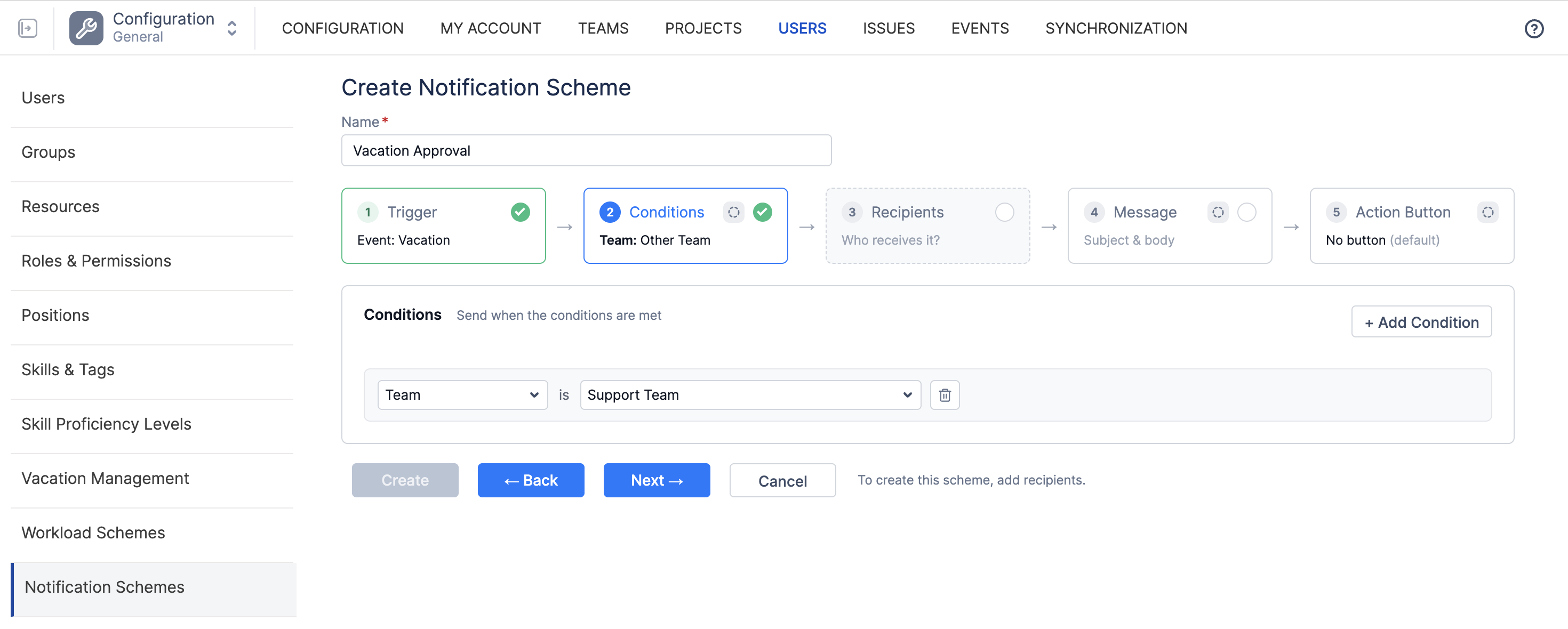Open the Team condition field dropdown
1568x629 pixels.
click(x=462, y=395)
